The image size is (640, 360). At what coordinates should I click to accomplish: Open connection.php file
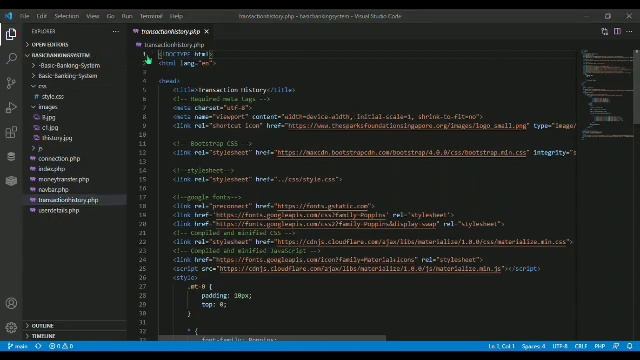(74, 158)
